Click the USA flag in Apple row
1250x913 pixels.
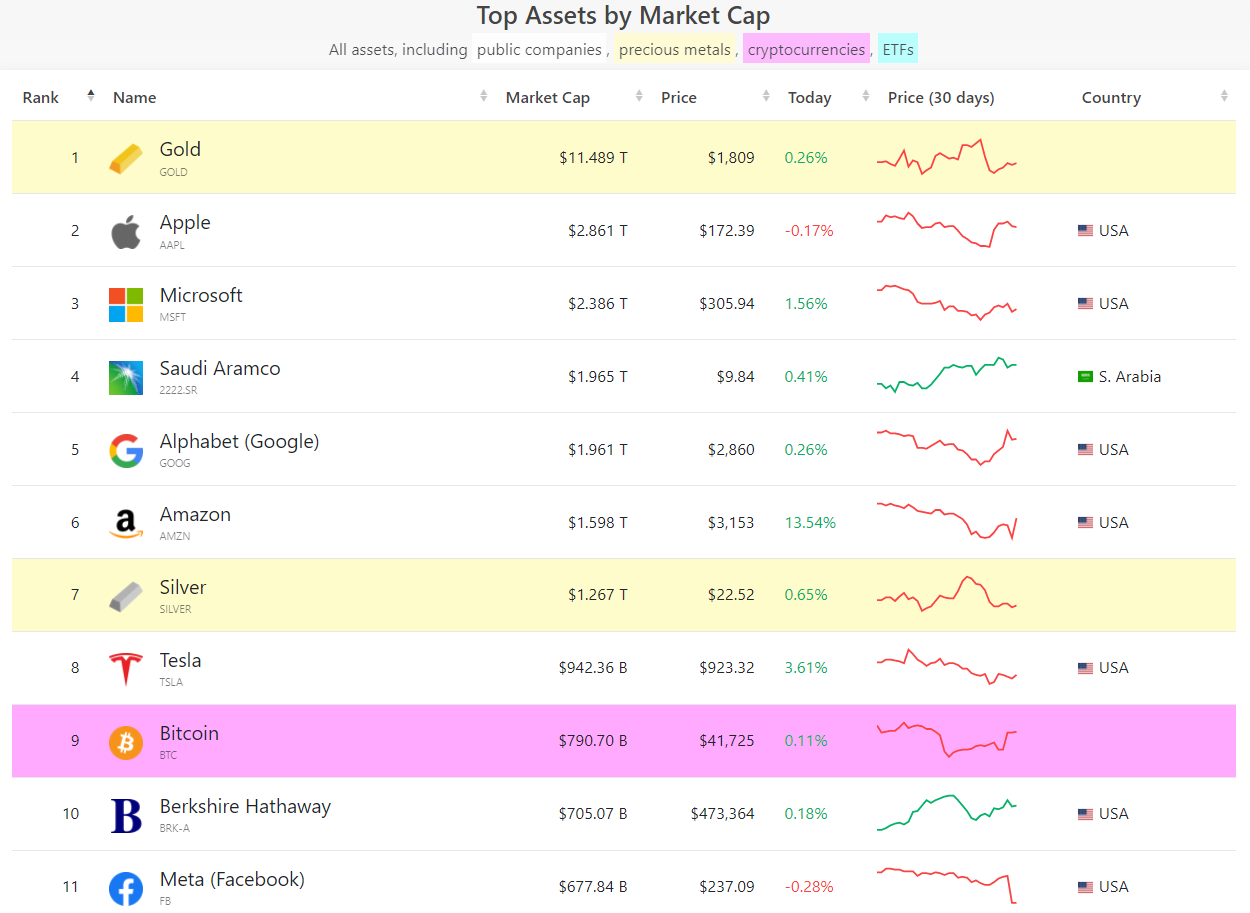1085,231
